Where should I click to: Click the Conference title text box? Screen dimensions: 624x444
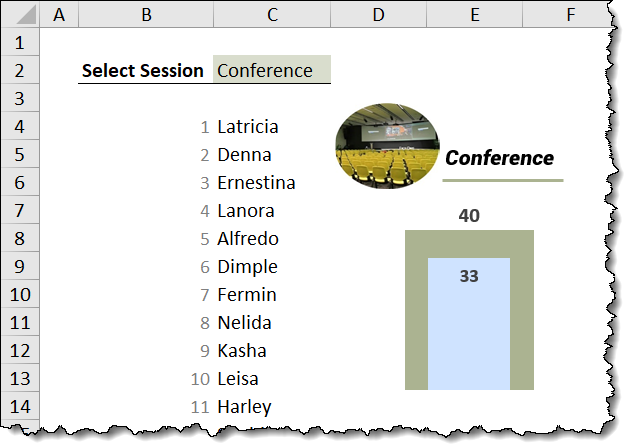click(x=499, y=158)
